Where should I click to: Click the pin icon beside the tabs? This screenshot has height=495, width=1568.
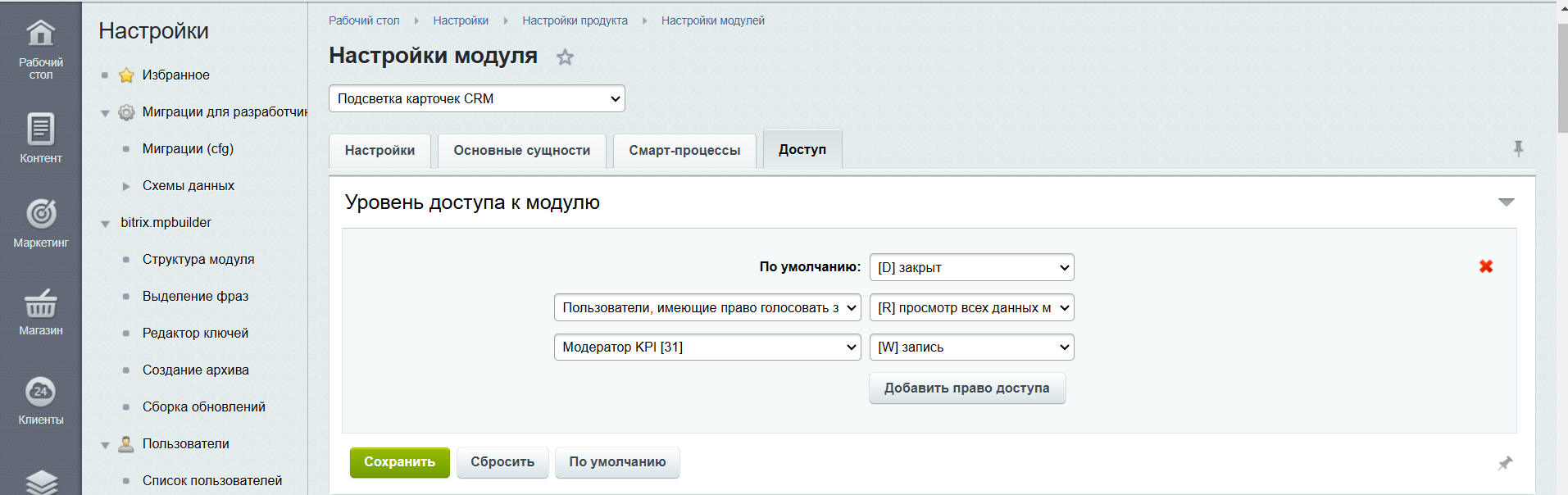1518,148
